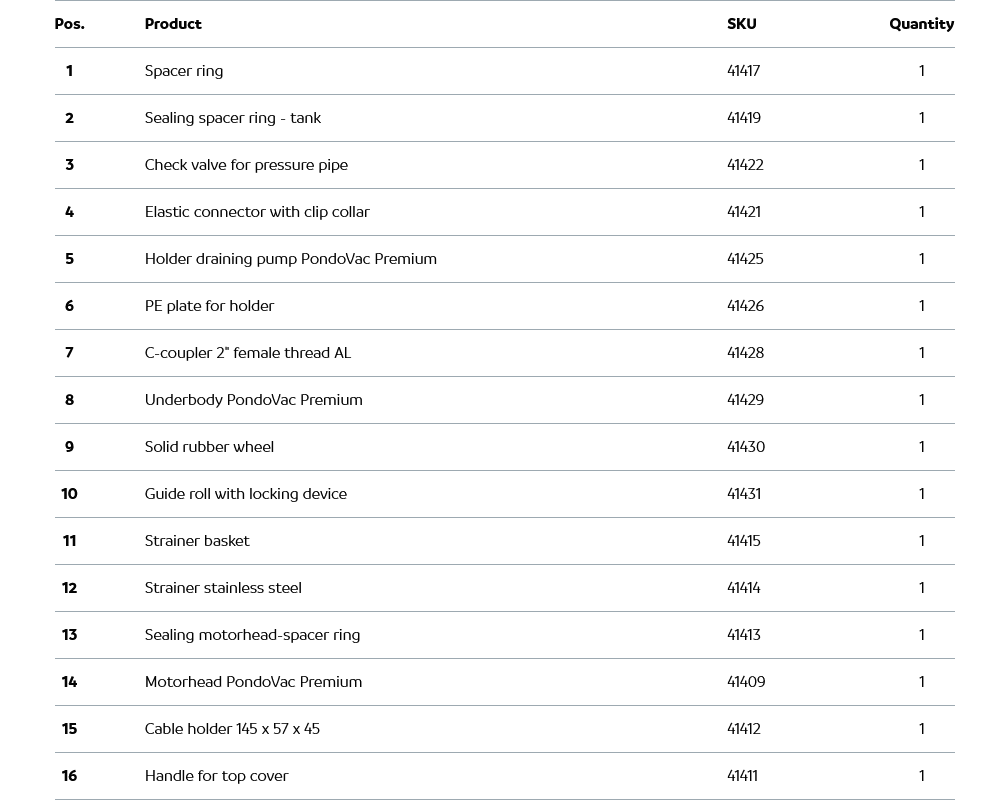Click Check valve for pressure pipe
Screen dimensions: 989x800
coord(246,165)
